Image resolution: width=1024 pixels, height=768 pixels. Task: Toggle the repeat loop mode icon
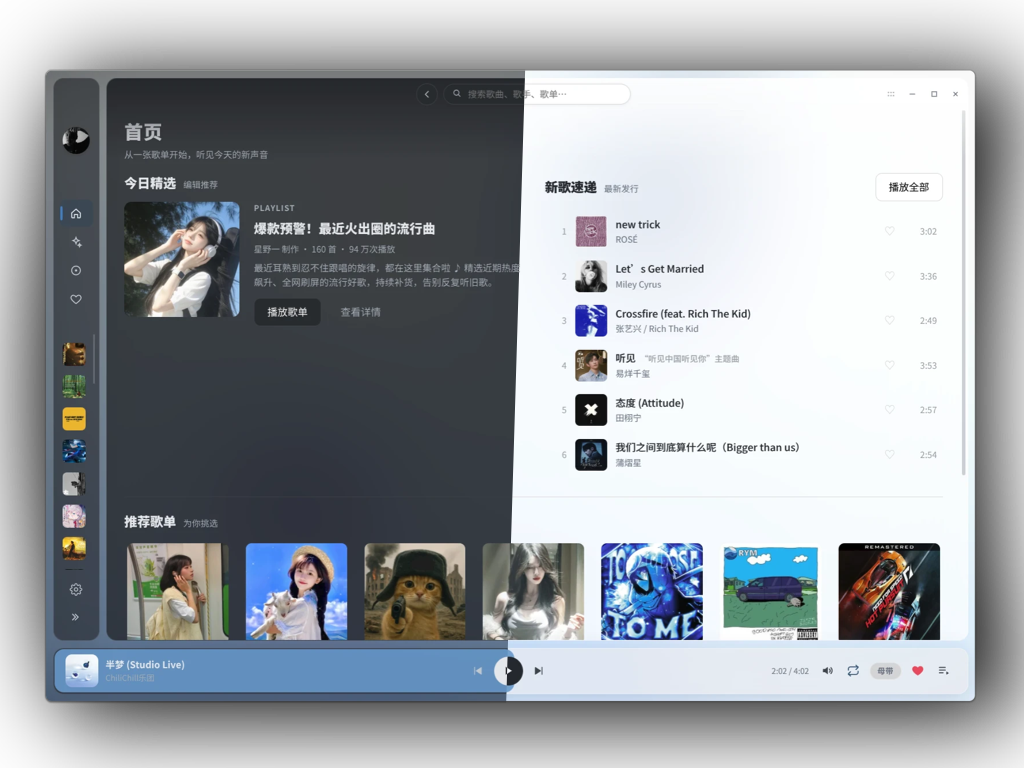[853, 671]
